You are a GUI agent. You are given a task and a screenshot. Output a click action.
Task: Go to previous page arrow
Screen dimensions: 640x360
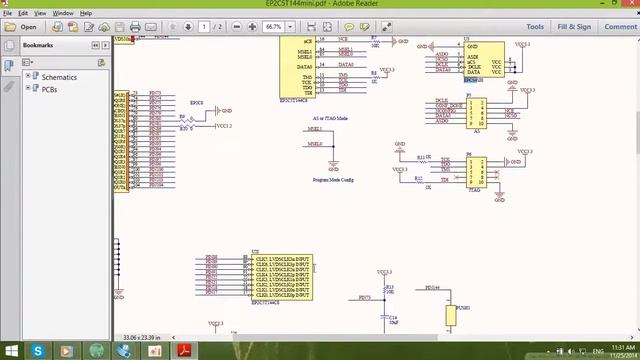[x=173, y=27]
